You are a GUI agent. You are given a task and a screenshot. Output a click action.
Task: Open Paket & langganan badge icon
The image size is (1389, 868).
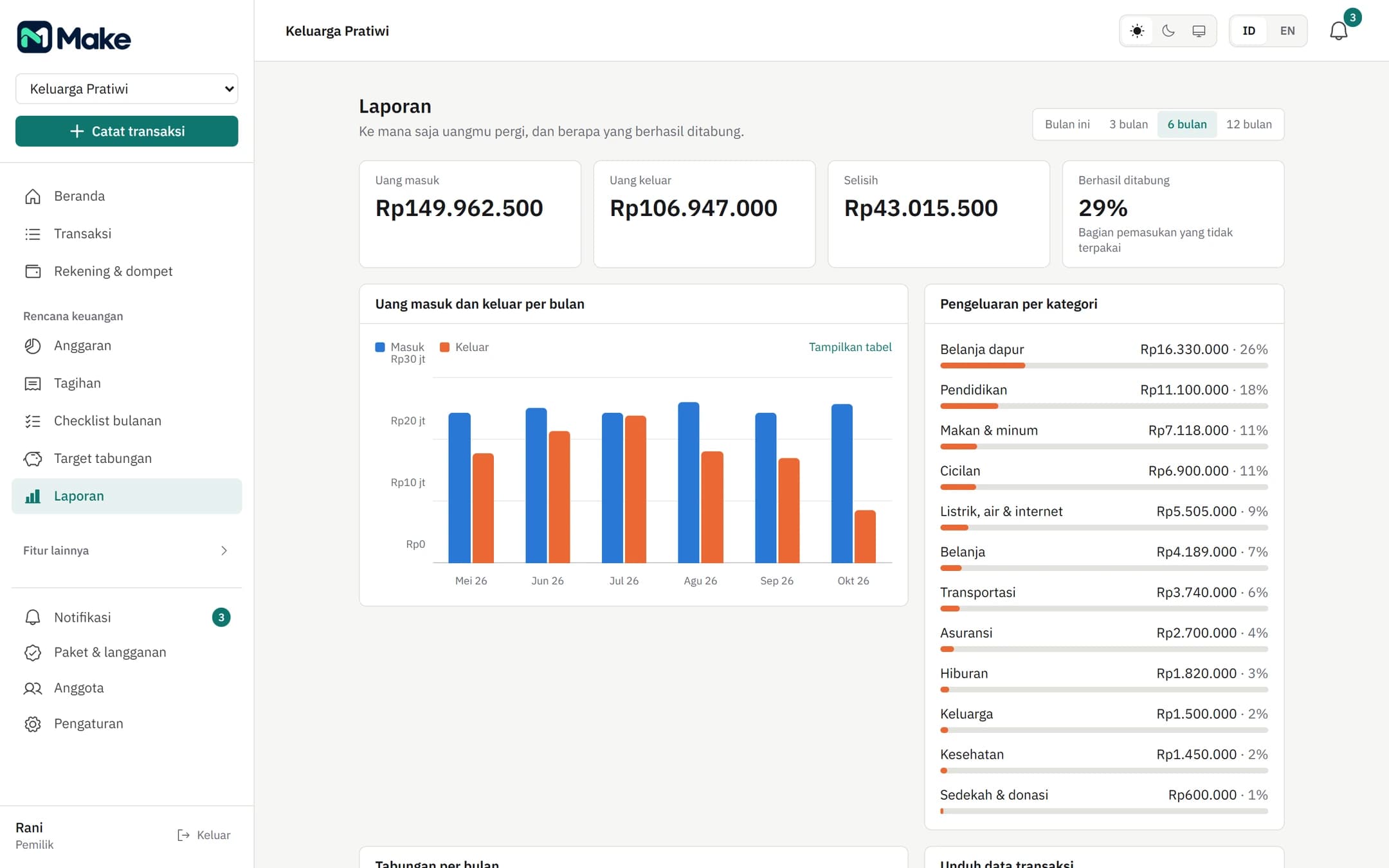point(33,653)
